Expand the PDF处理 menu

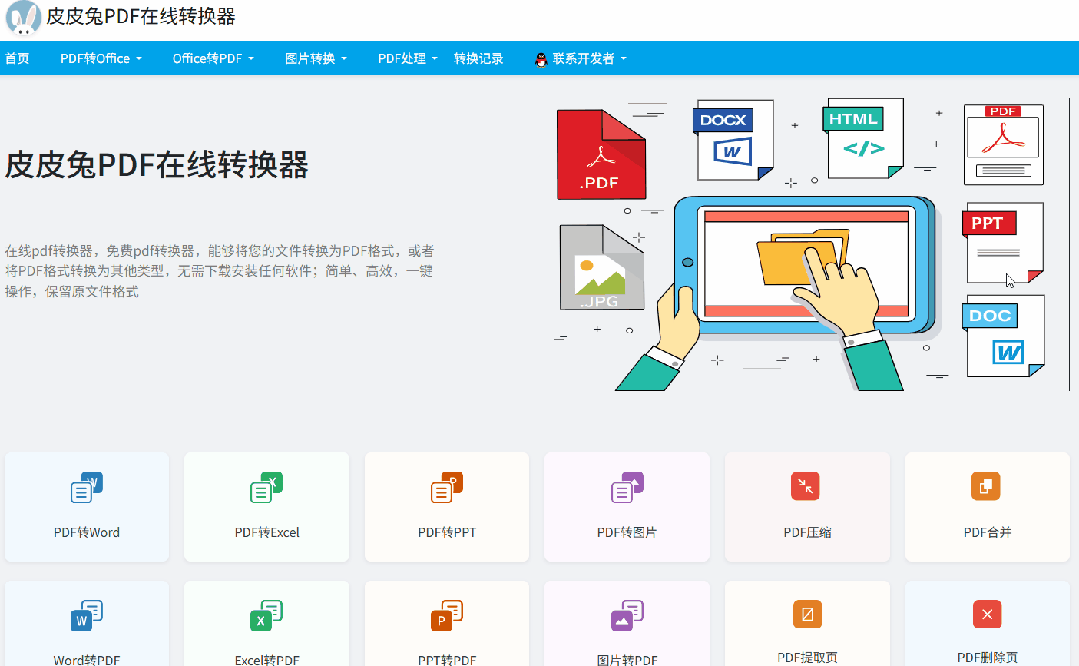tap(403, 58)
